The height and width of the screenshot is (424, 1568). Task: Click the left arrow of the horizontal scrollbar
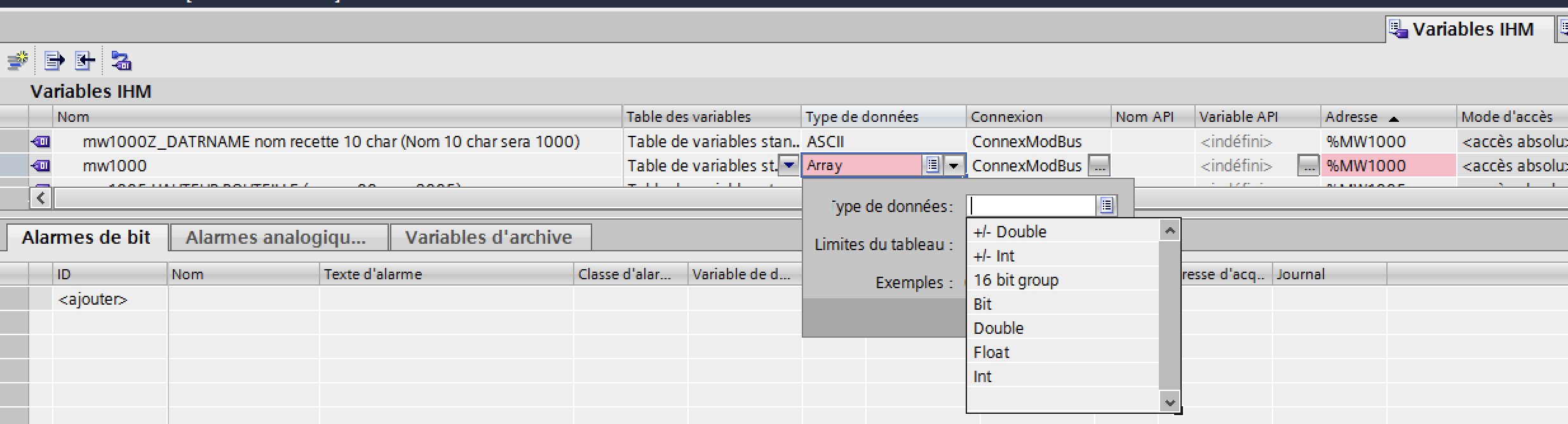pyautogui.click(x=41, y=199)
